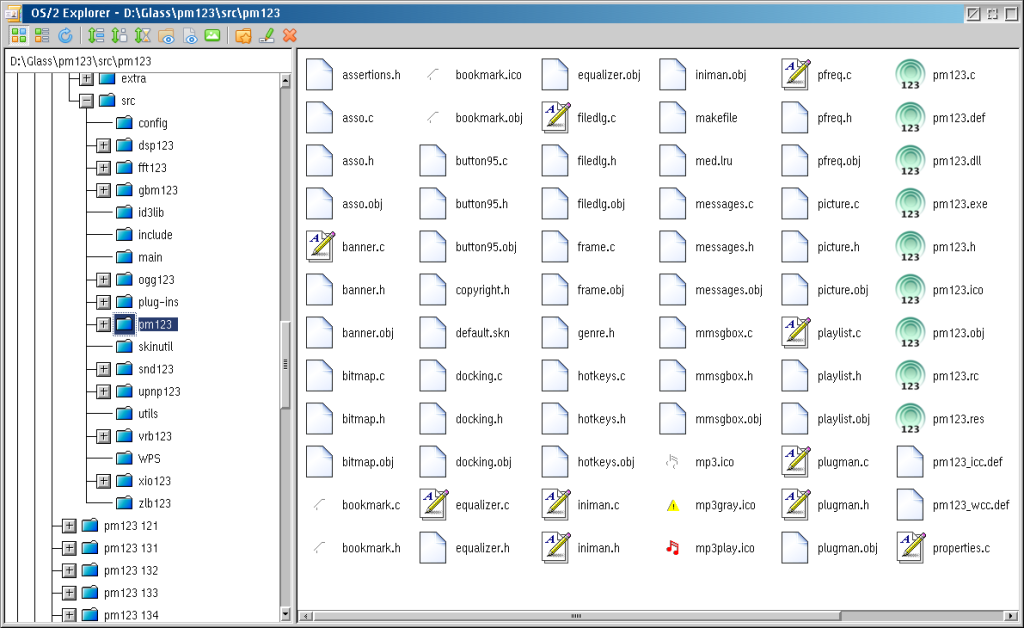Screen dimensions: 1024x628
Task: Expand the pm123 131 folder node
Action: pyautogui.click(x=67, y=547)
